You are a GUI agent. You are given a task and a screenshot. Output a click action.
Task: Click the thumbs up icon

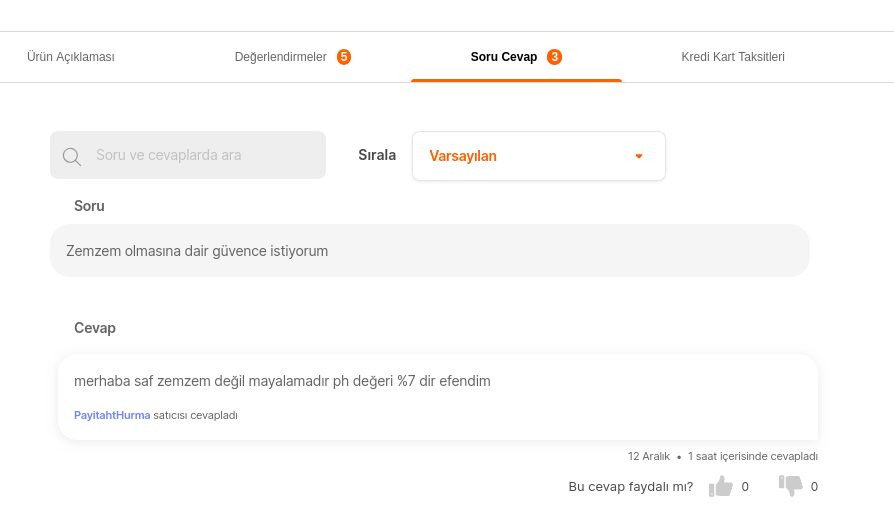point(720,487)
